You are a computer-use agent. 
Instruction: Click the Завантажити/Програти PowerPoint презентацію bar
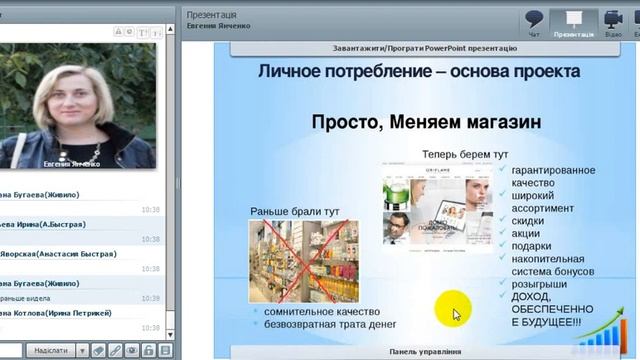pyautogui.click(x=425, y=49)
